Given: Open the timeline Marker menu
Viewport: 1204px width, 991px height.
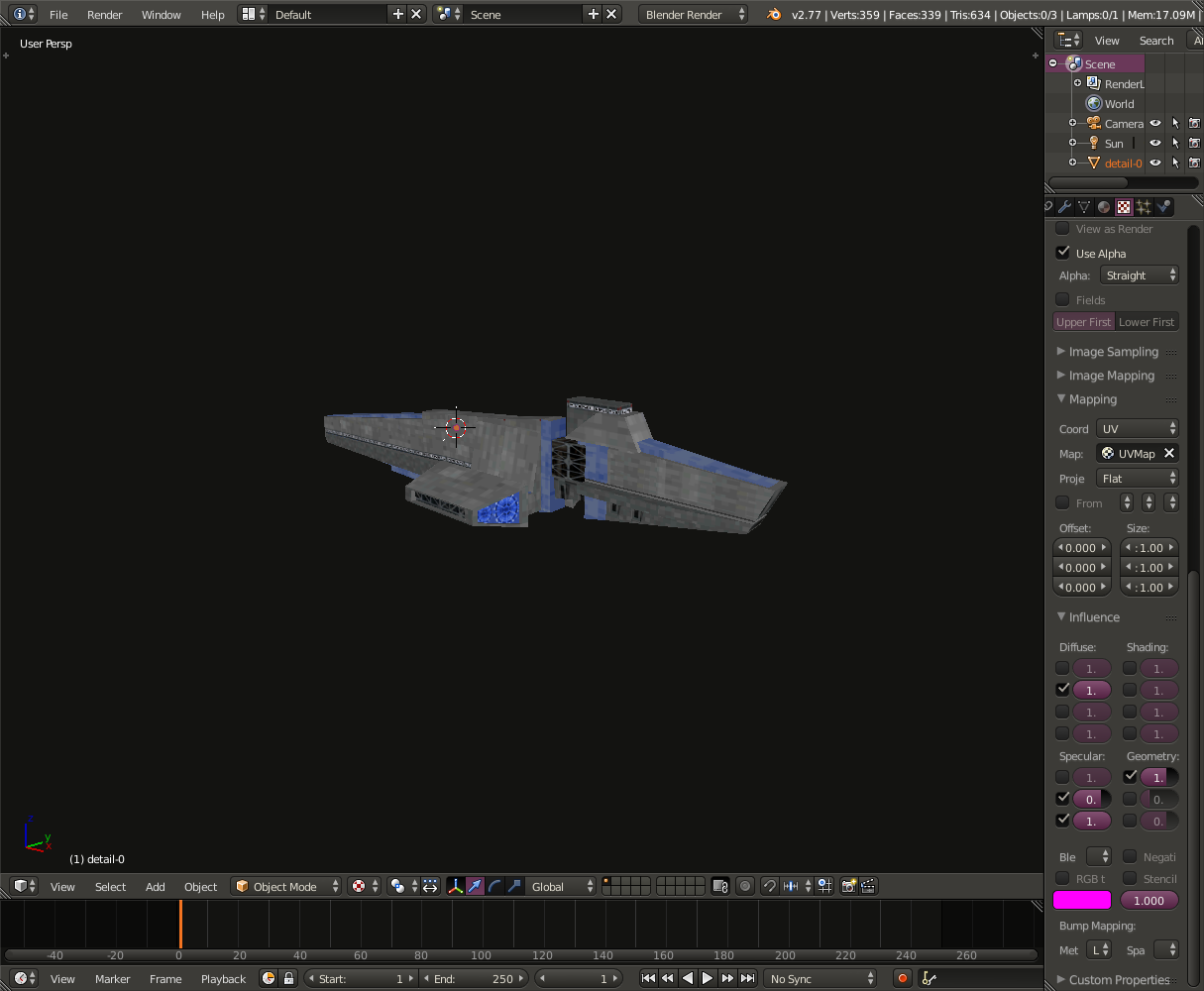Looking at the screenshot, I should pos(113,978).
